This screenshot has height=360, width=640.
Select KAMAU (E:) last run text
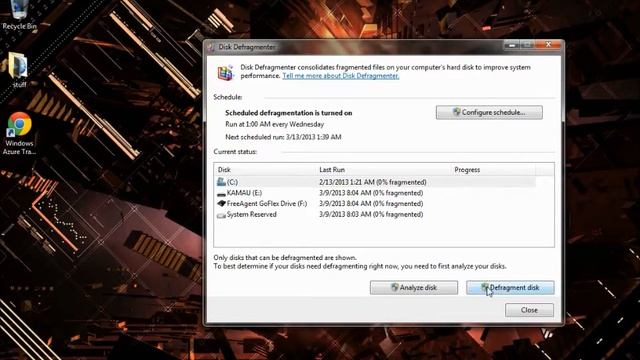coord(371,193)
